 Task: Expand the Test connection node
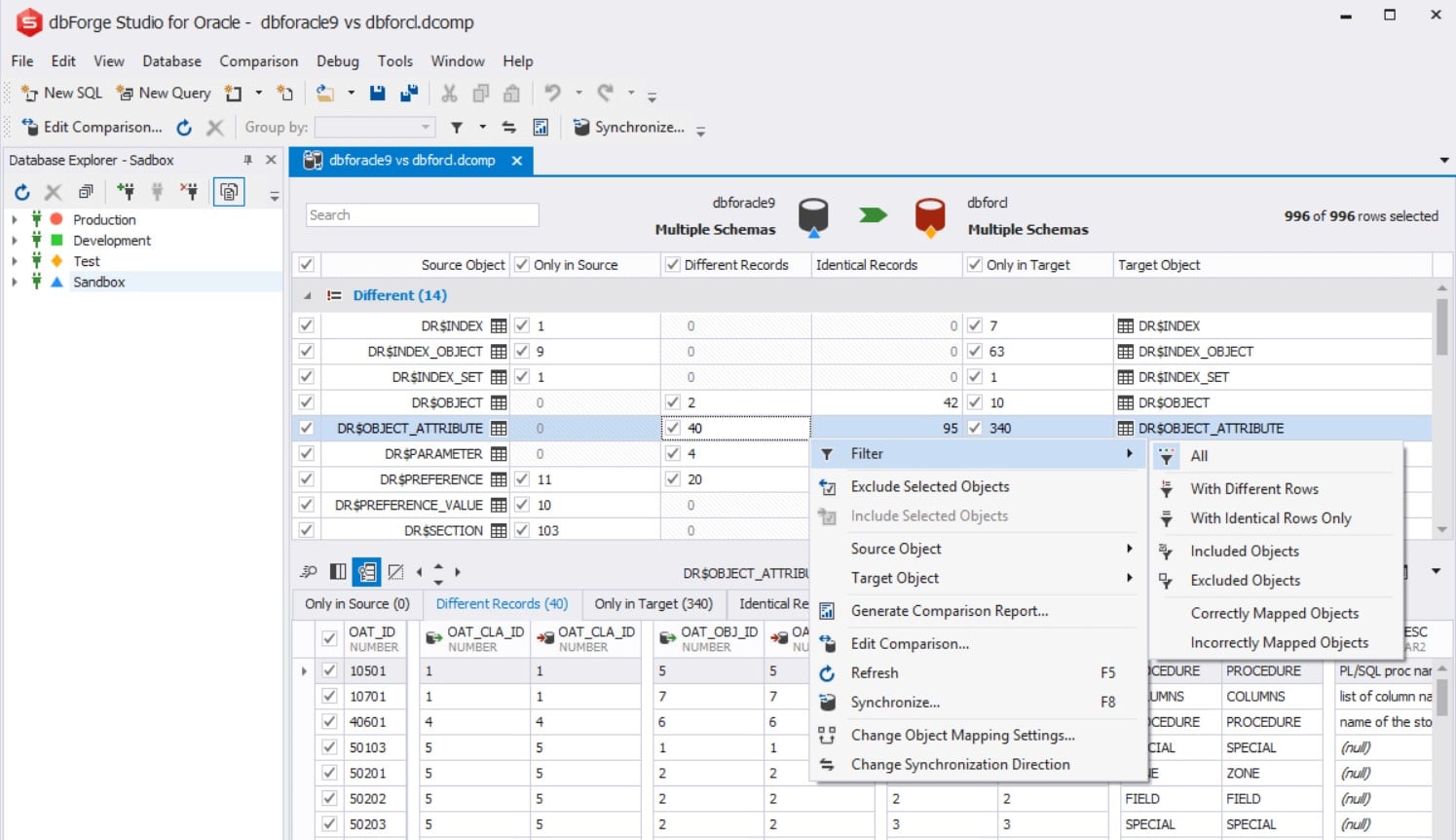point(14,261)
